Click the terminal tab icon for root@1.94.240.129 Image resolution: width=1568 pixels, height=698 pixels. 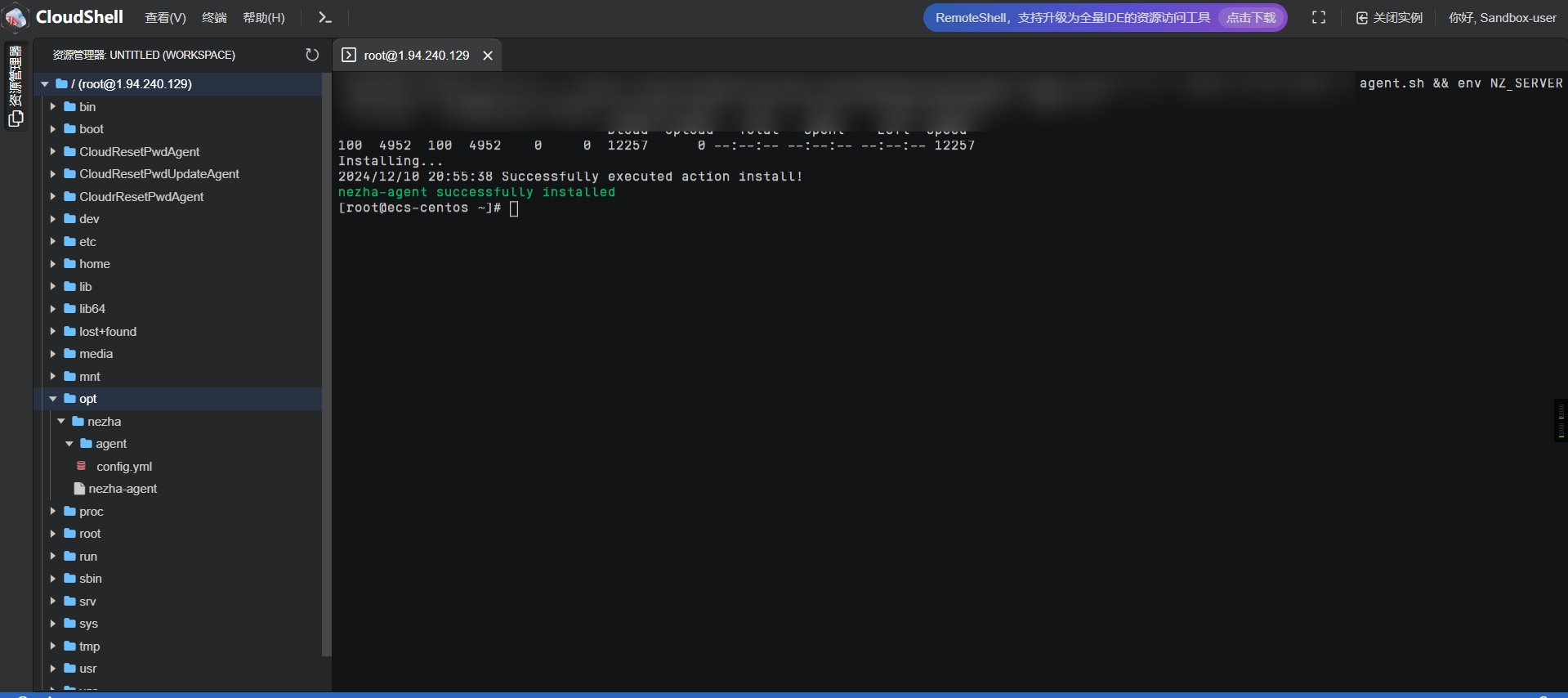(x=349, y=55)
